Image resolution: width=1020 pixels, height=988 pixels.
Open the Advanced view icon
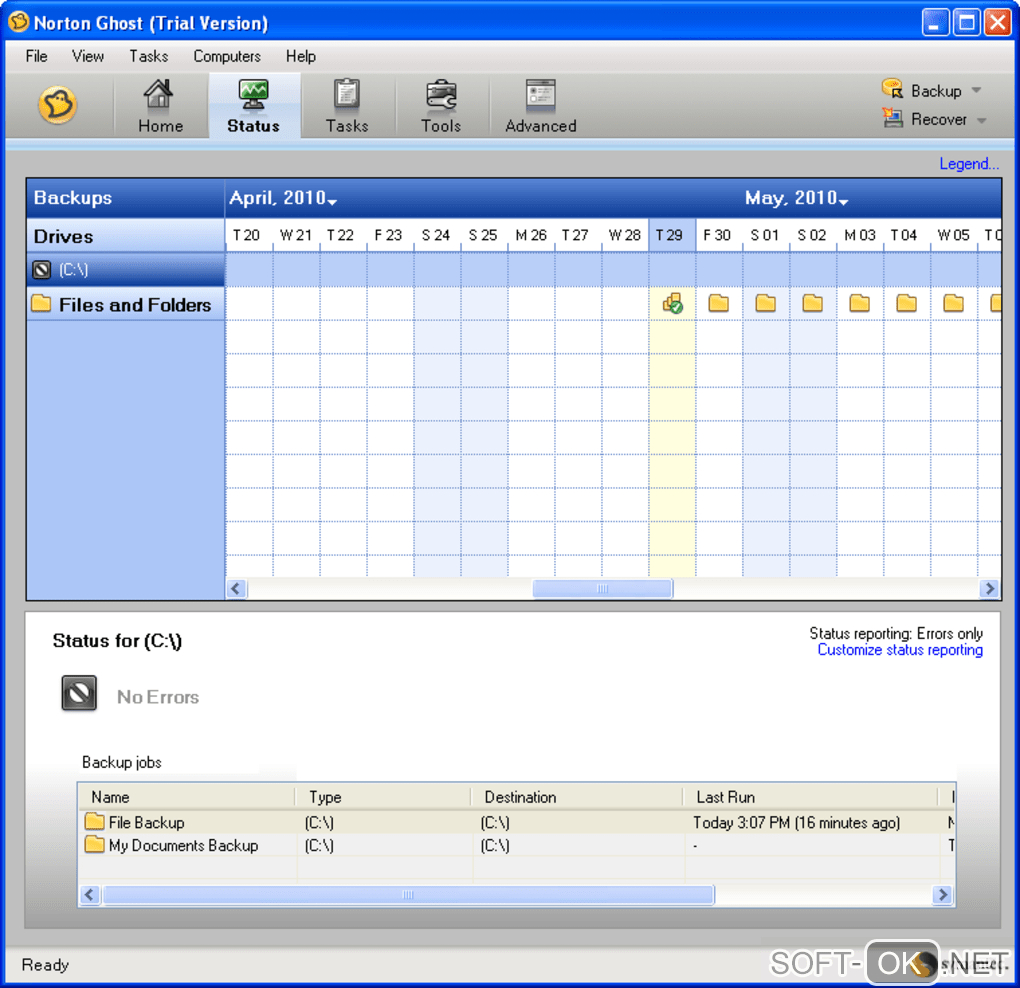point(541,94)
